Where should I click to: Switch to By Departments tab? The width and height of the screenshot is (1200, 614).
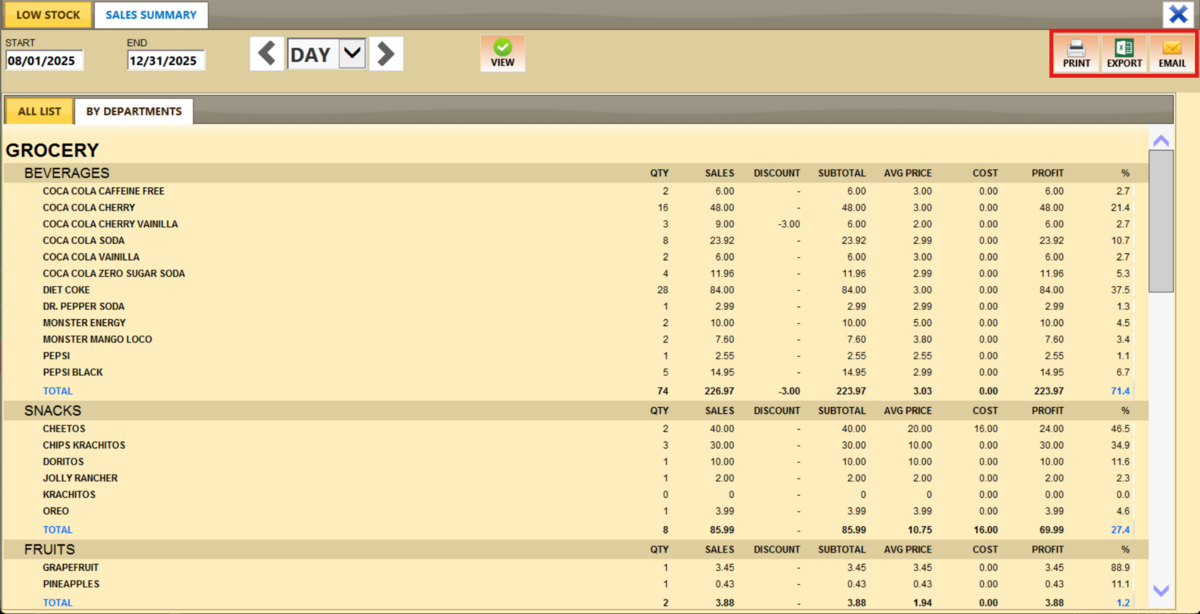tap(134, 111)
